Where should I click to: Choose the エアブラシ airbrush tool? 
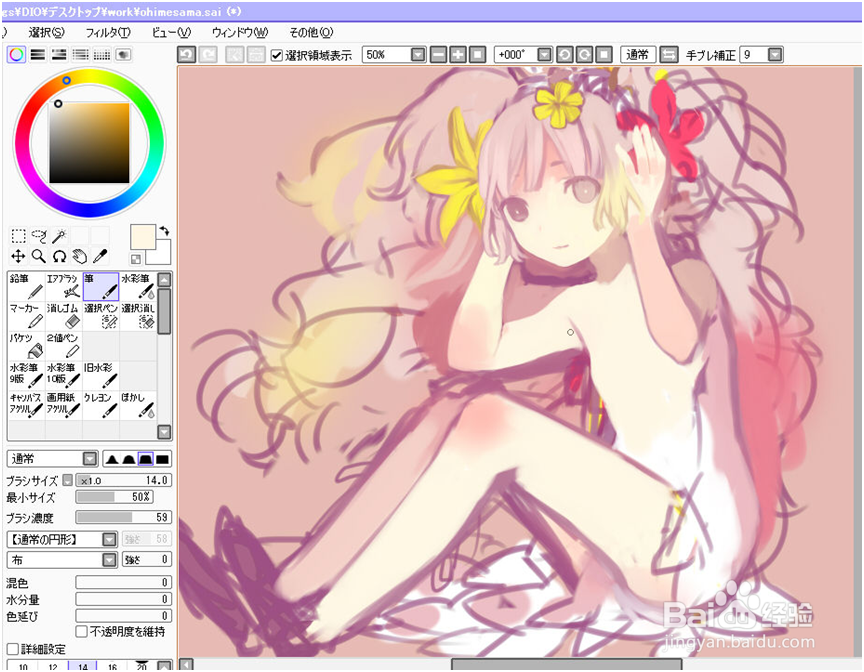point(63,286)
